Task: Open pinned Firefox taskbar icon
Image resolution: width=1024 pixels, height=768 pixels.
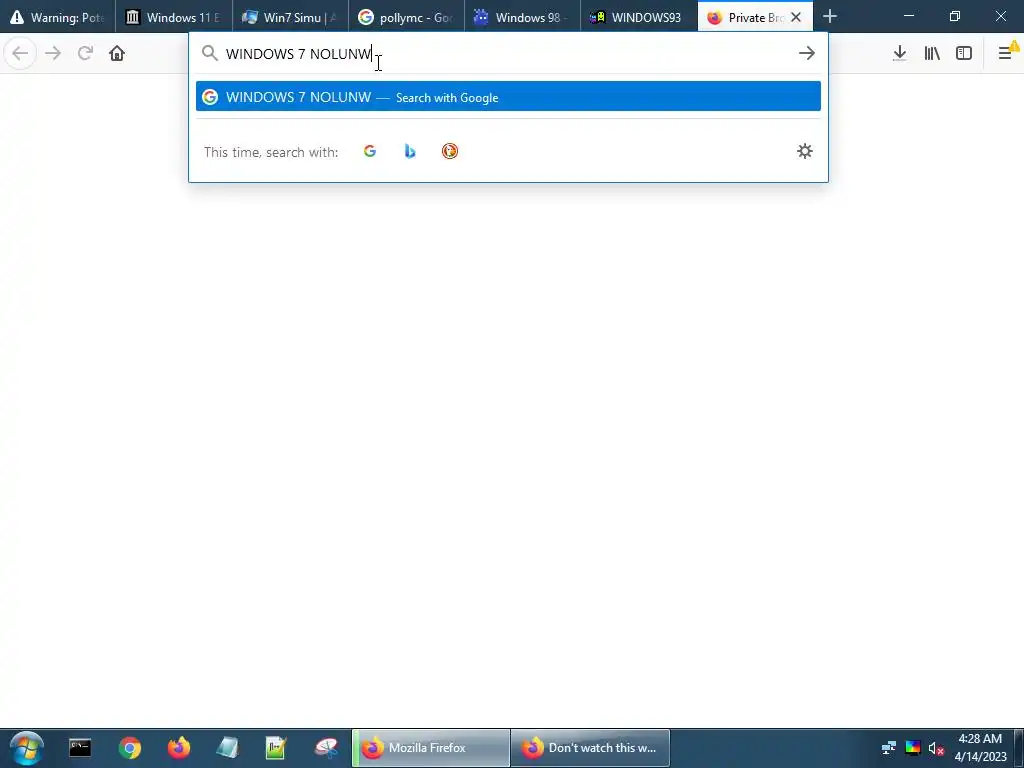Action: click(x=179, y=748)
